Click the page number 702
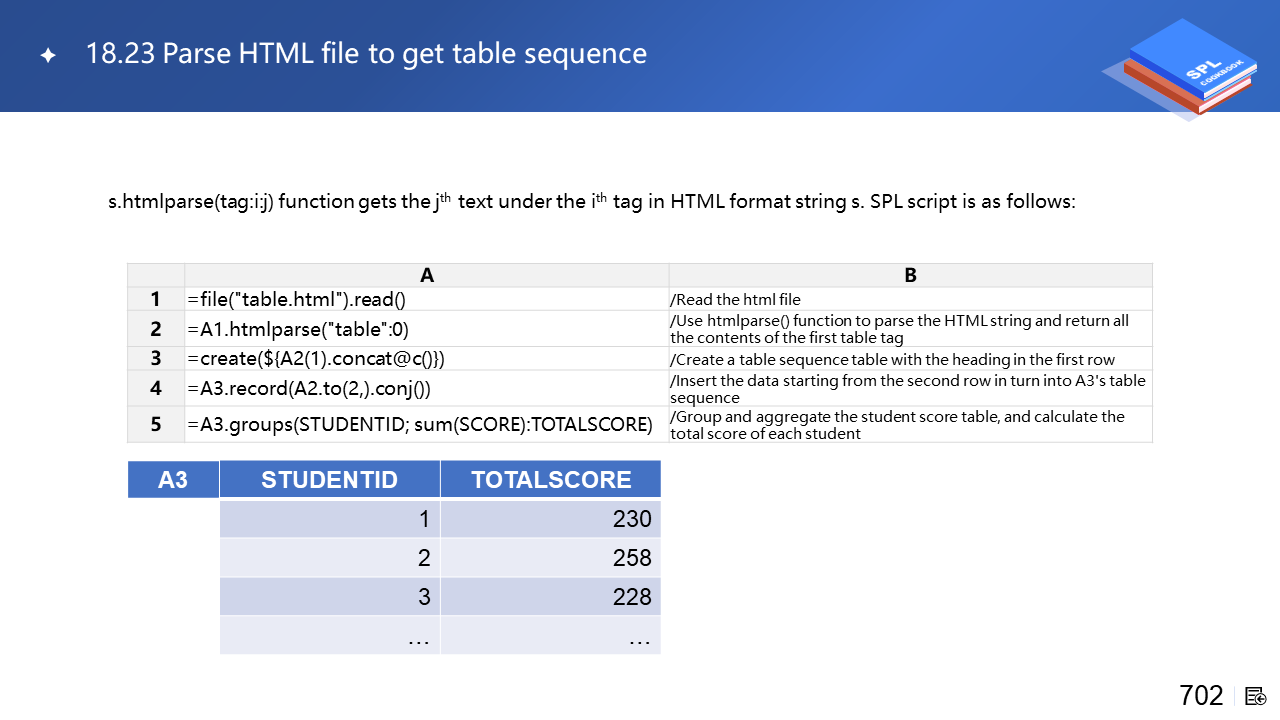This screenshot has width=1280, height=720. click(x=1201, y=696)
